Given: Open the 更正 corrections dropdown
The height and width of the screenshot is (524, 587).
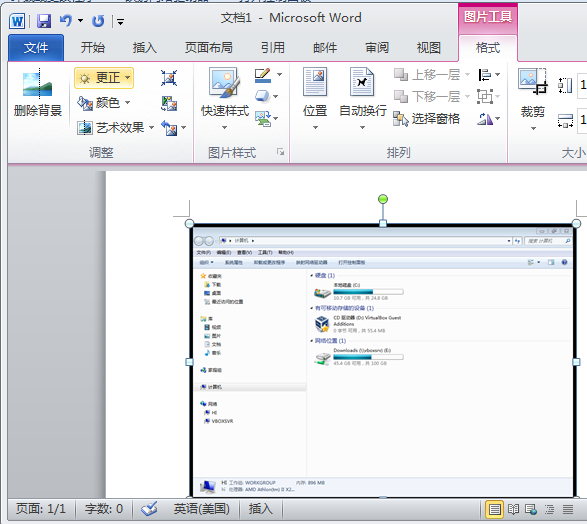Looking at the screenshot, I should [x=104, y=78].
